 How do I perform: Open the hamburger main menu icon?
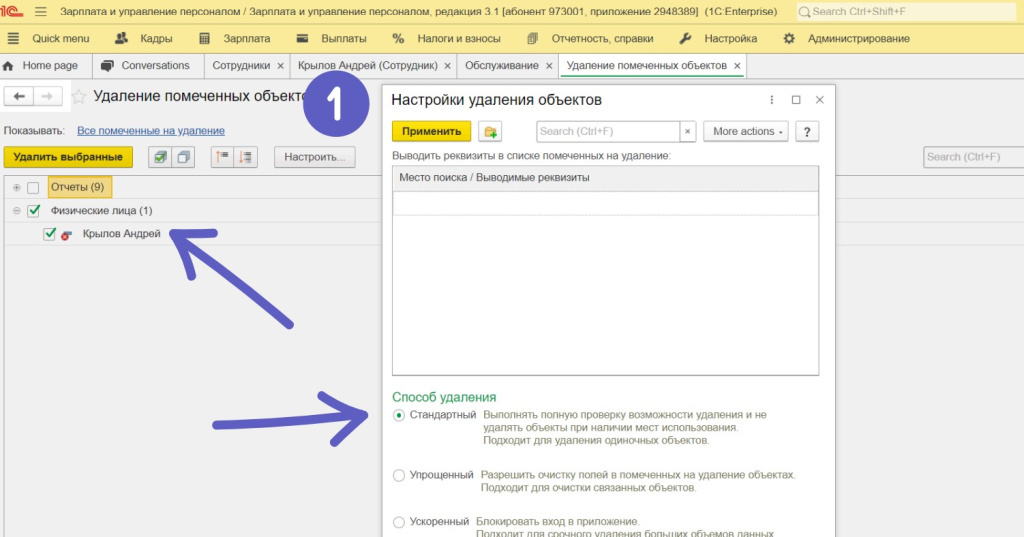tap(41, 11)
